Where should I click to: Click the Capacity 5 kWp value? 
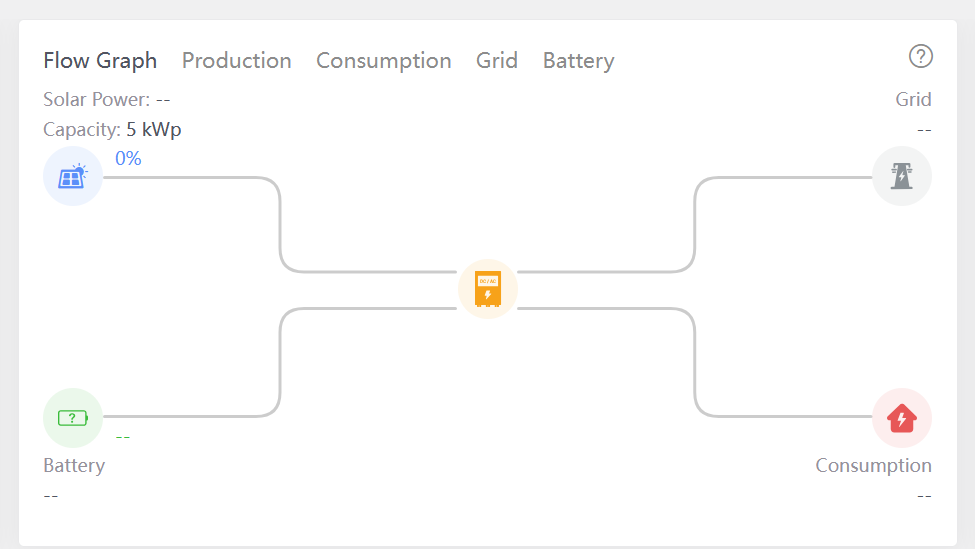click(x=153, y=130)
